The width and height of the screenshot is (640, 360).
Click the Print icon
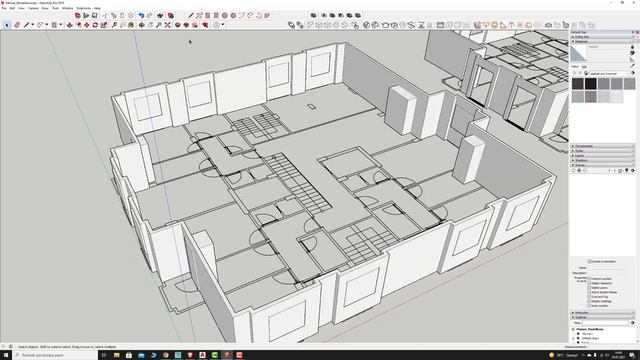pos(160,16)
